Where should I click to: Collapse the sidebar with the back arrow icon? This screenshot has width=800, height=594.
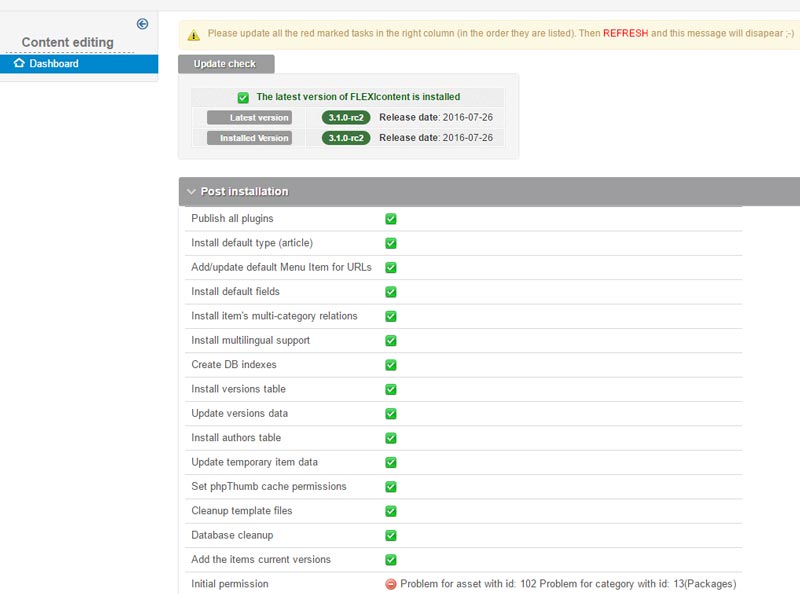coord(142,24)
